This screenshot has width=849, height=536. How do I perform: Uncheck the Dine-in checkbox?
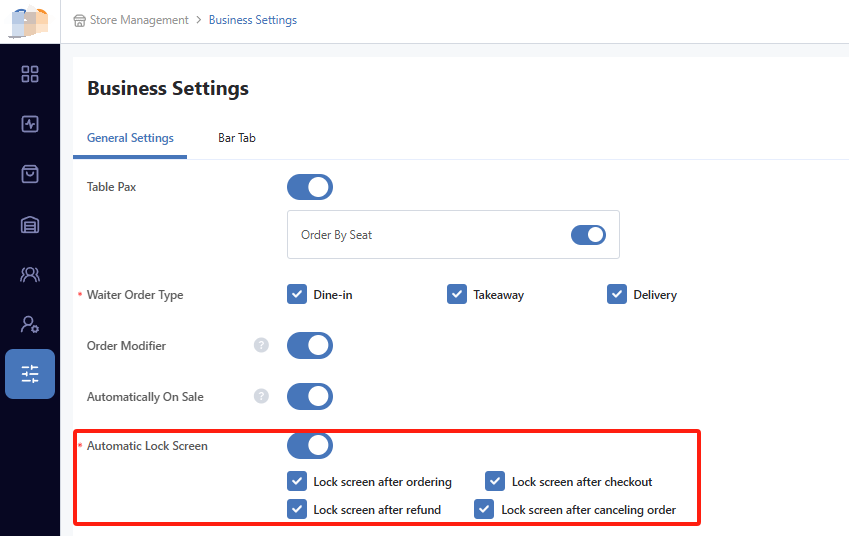pos(297,294)
